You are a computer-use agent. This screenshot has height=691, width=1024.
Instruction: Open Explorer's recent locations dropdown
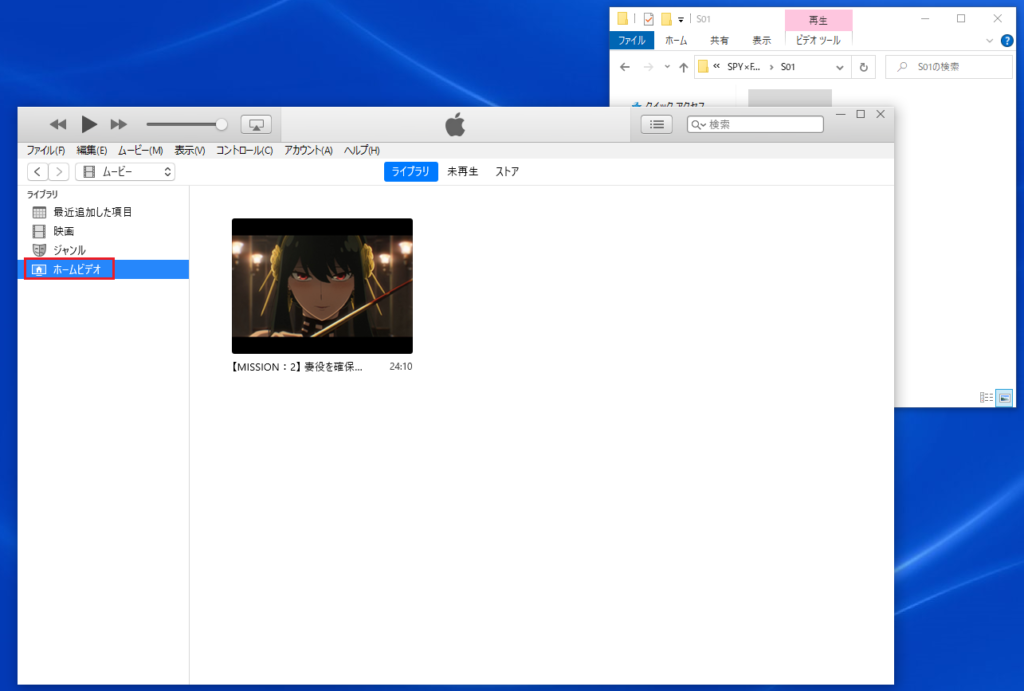[x=667, y=67]
